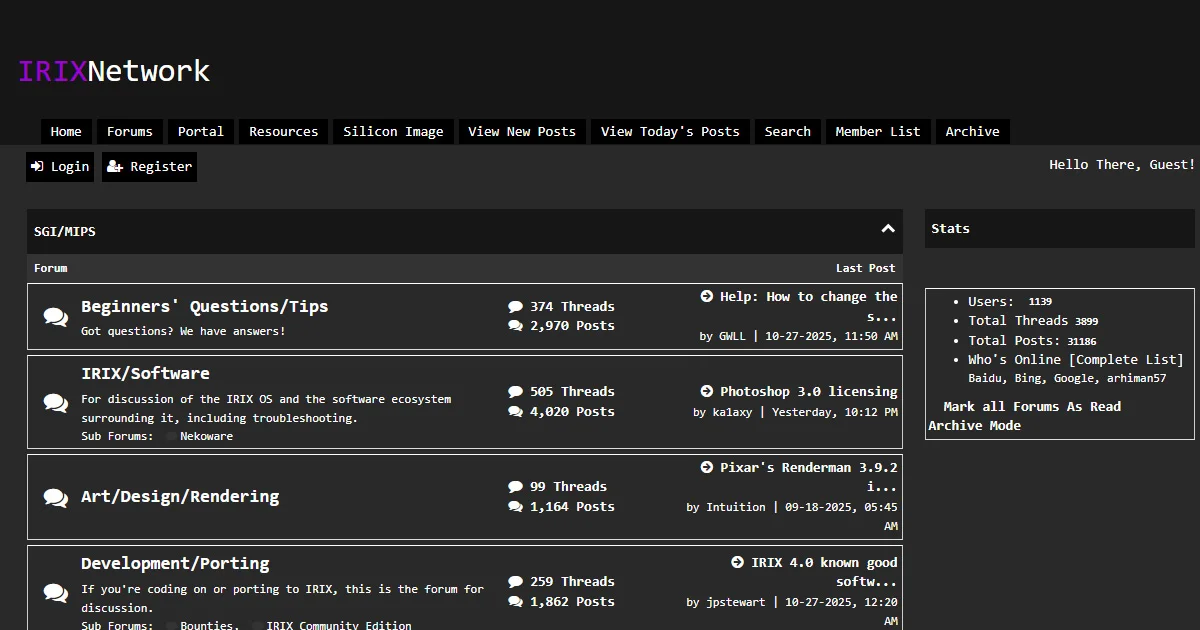This screenshot has width=1200, height=630.
Task: Open GWLL's profile link
Action: (x=731, y=336)
